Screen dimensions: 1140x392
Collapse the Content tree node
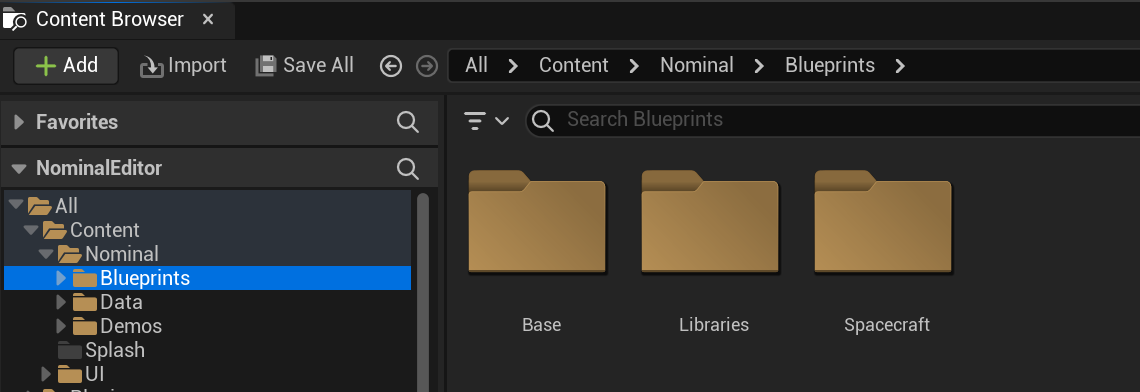(x=31, y=230)
